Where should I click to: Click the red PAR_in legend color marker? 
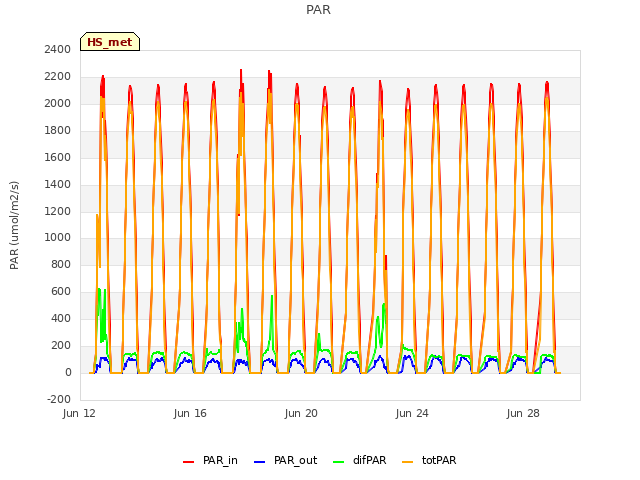click(188, 462)
